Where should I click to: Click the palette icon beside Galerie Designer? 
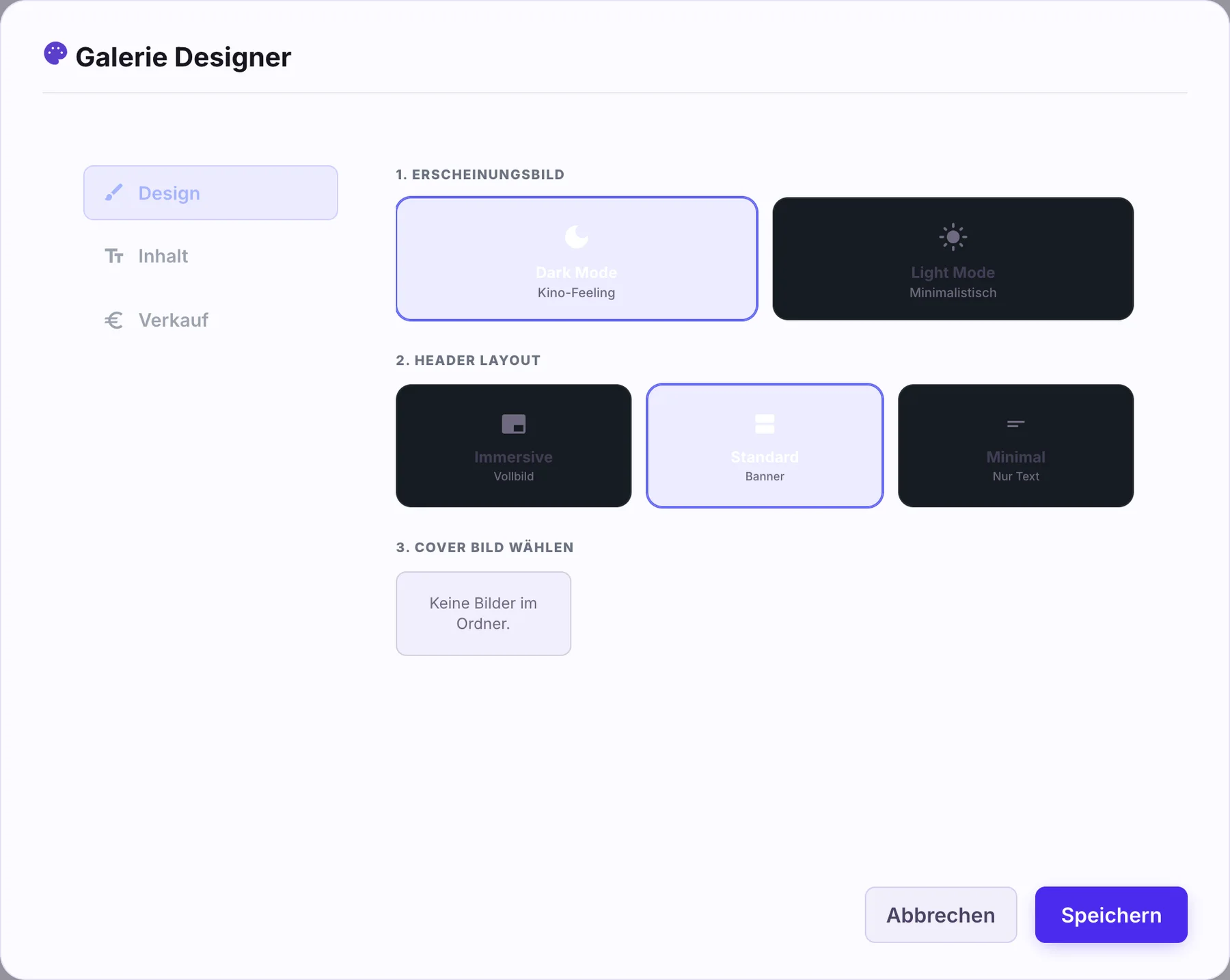tap(55, 53)
